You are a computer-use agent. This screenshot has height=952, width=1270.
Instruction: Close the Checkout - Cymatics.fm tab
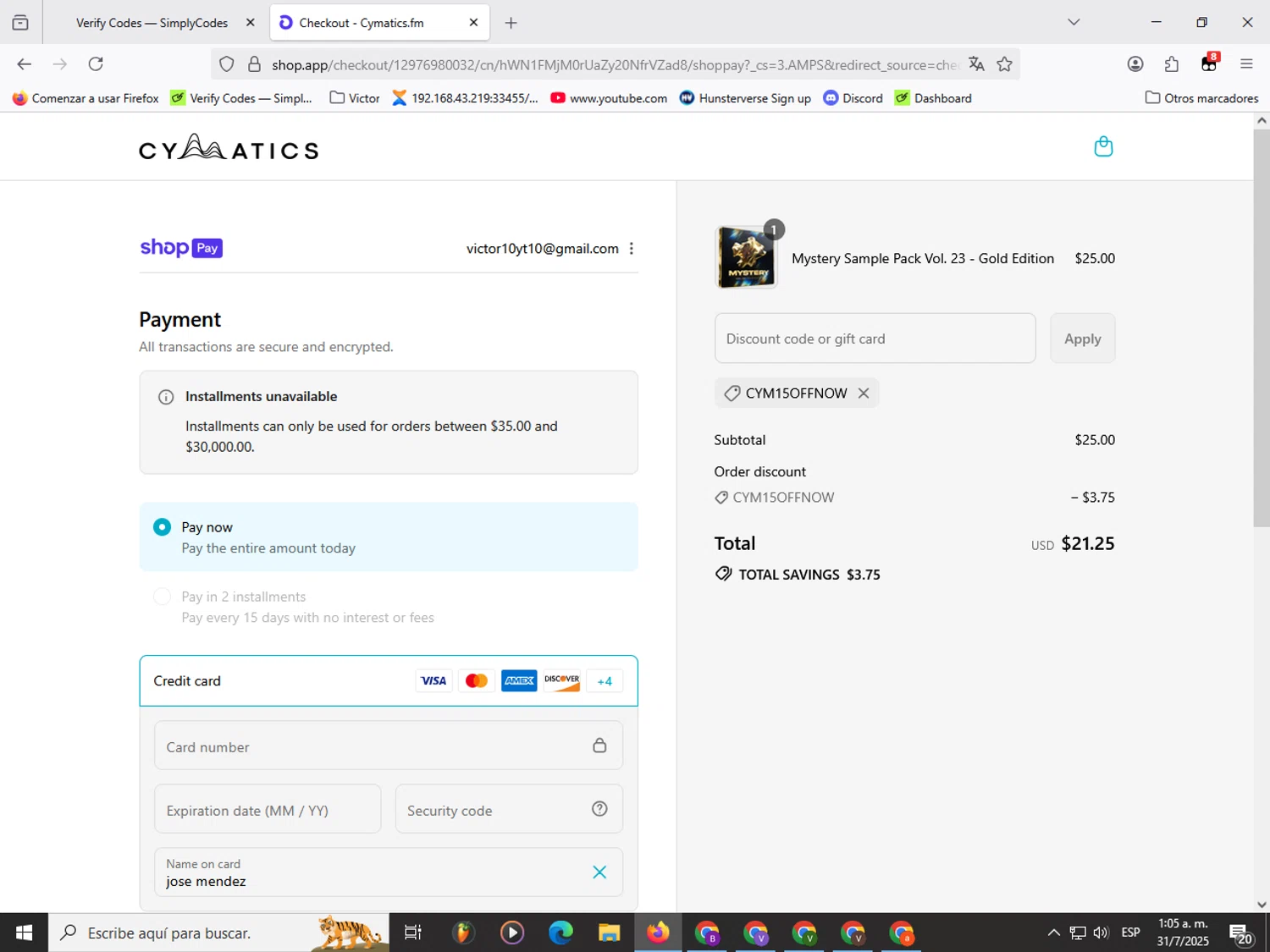473,23
